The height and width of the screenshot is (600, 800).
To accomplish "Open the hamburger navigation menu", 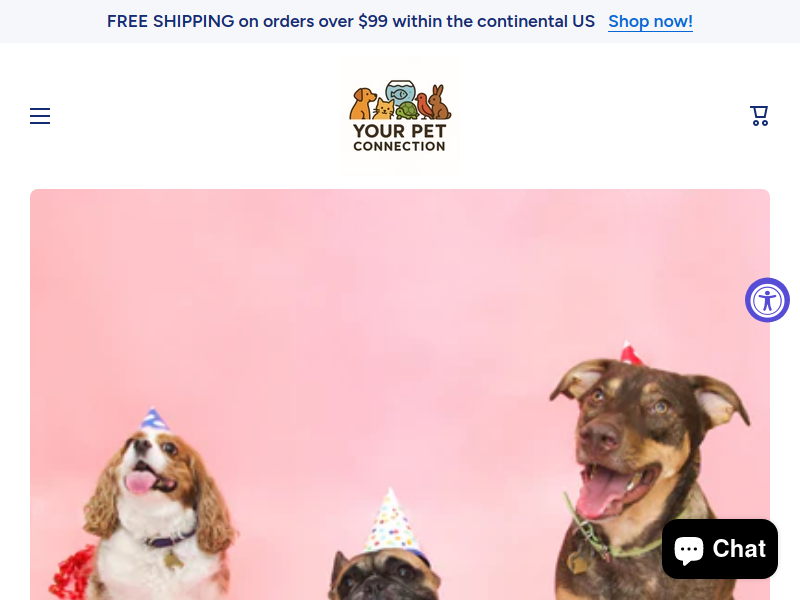I will coord(40,116).
